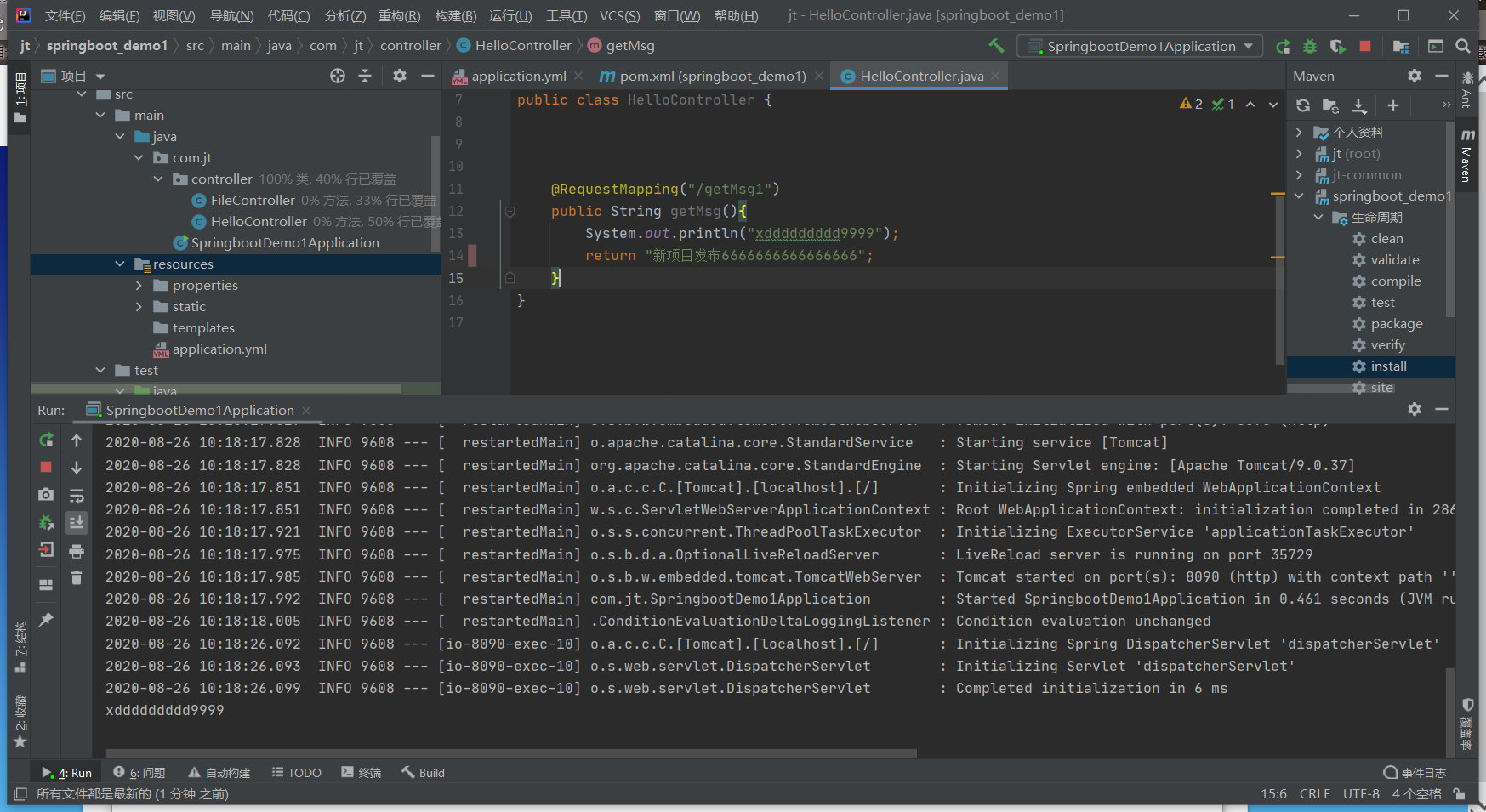The height and width of the screenshot is (812, 1486).
Task: Toggle read-only lock icon in status bar
Action: coord(1460,793)
